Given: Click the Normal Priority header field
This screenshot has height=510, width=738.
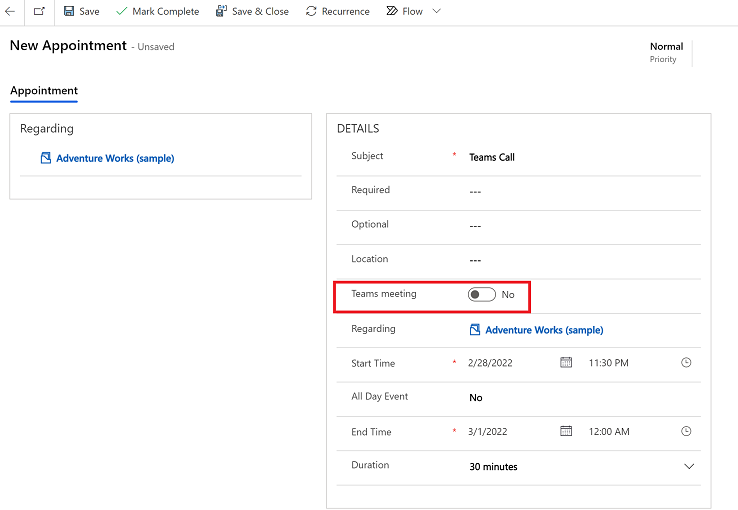Looking at the screenshot, I should pos(666,52).
